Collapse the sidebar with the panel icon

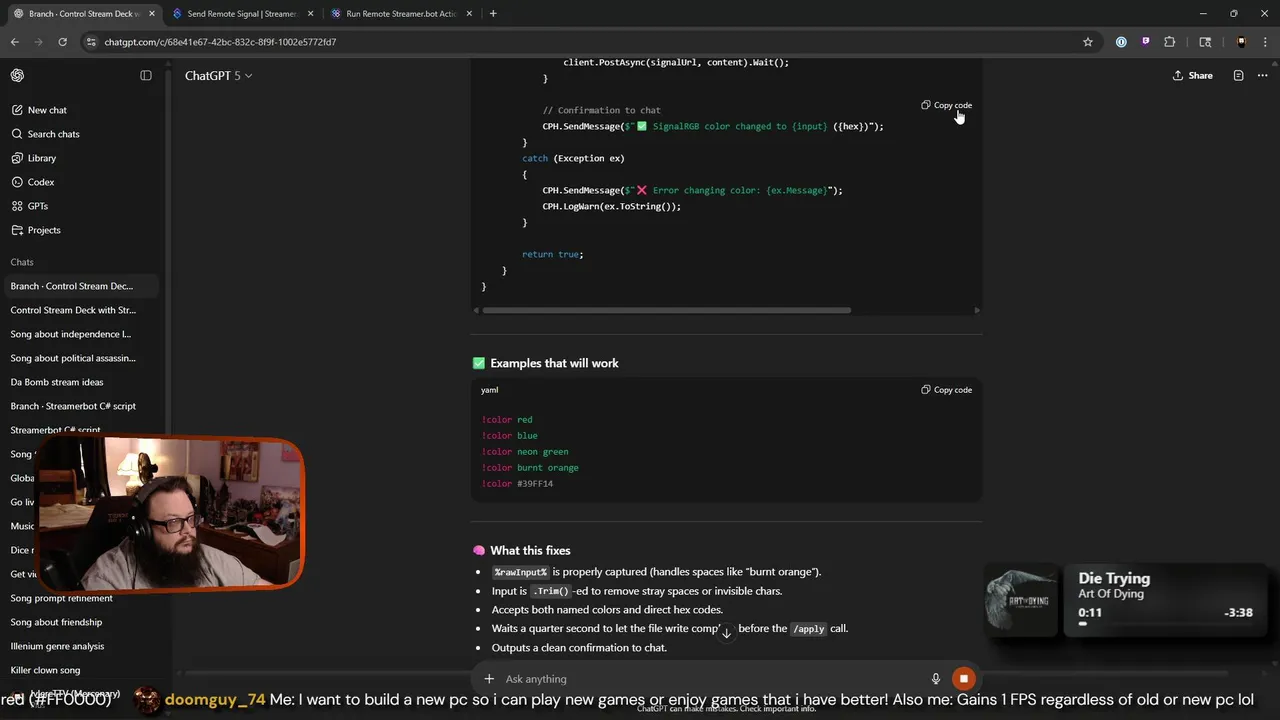[146, 76]
